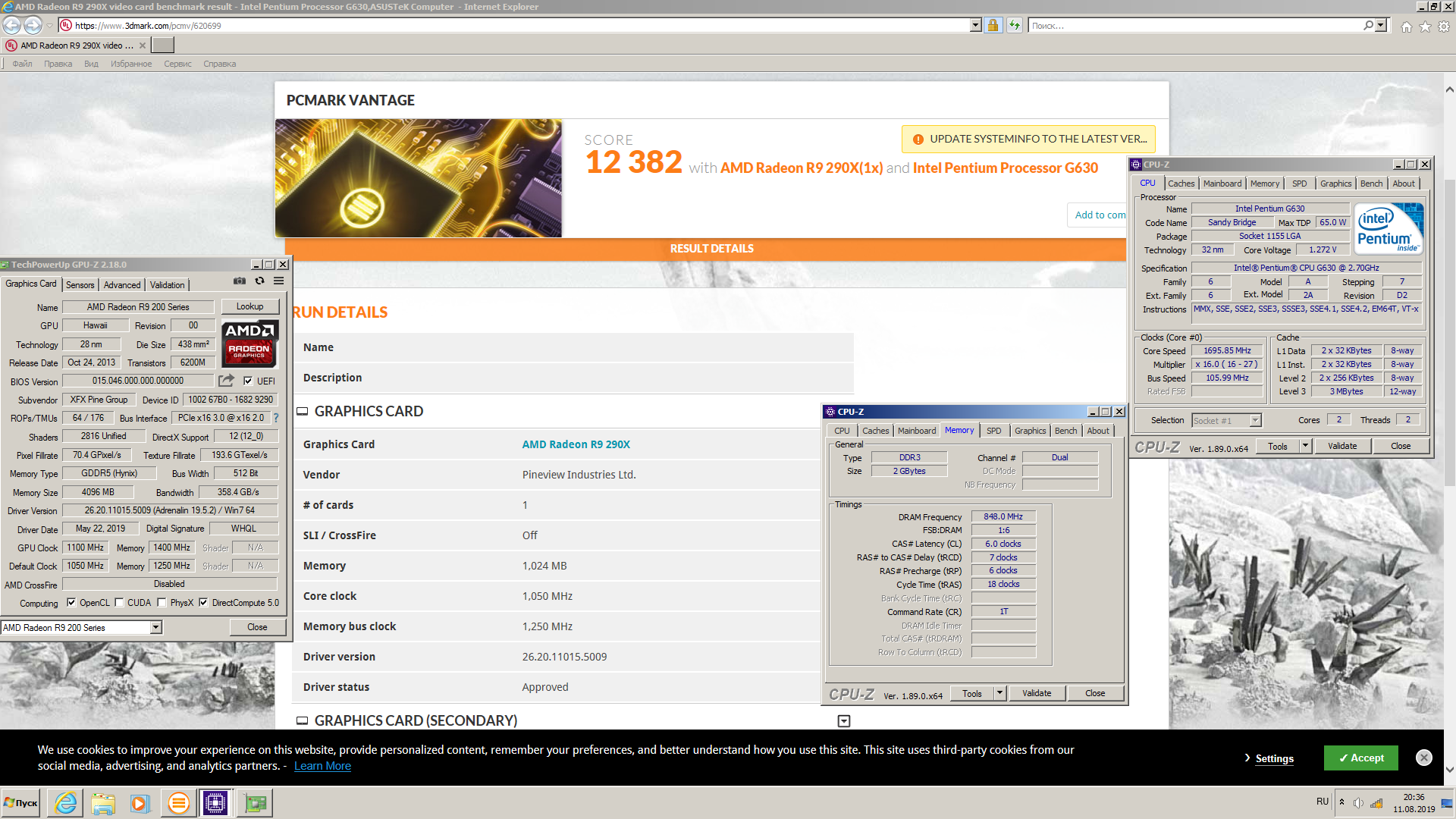Viewport: 1456px width, 819px height.
Task: Open the browser home icon
Action: 1407,27
